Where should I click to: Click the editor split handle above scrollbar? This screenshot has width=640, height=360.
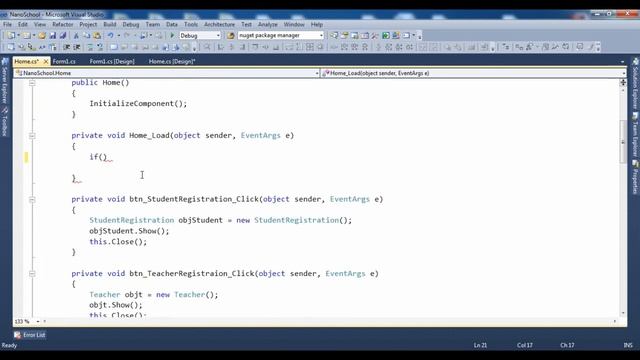click(x=623, y=82)
